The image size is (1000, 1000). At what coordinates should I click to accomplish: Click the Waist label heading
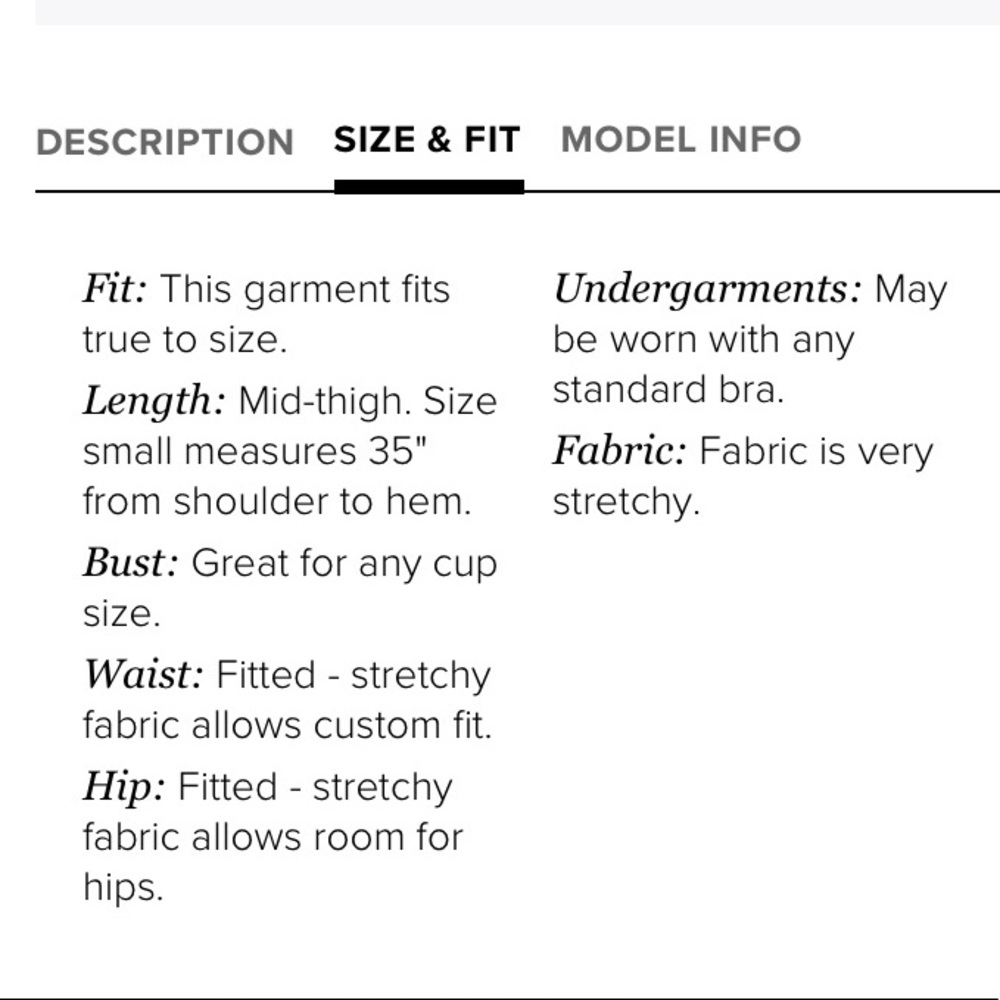pos(143,675)
